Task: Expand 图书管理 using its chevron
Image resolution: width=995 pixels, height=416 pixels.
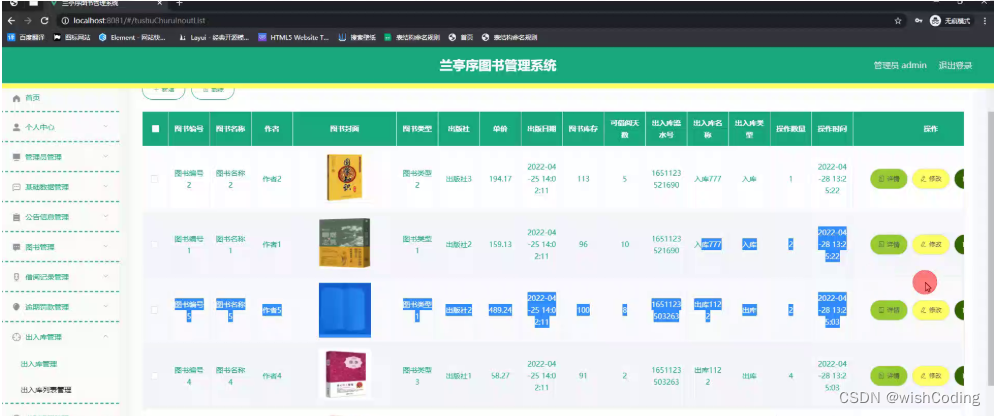Action: click(105, 247)
